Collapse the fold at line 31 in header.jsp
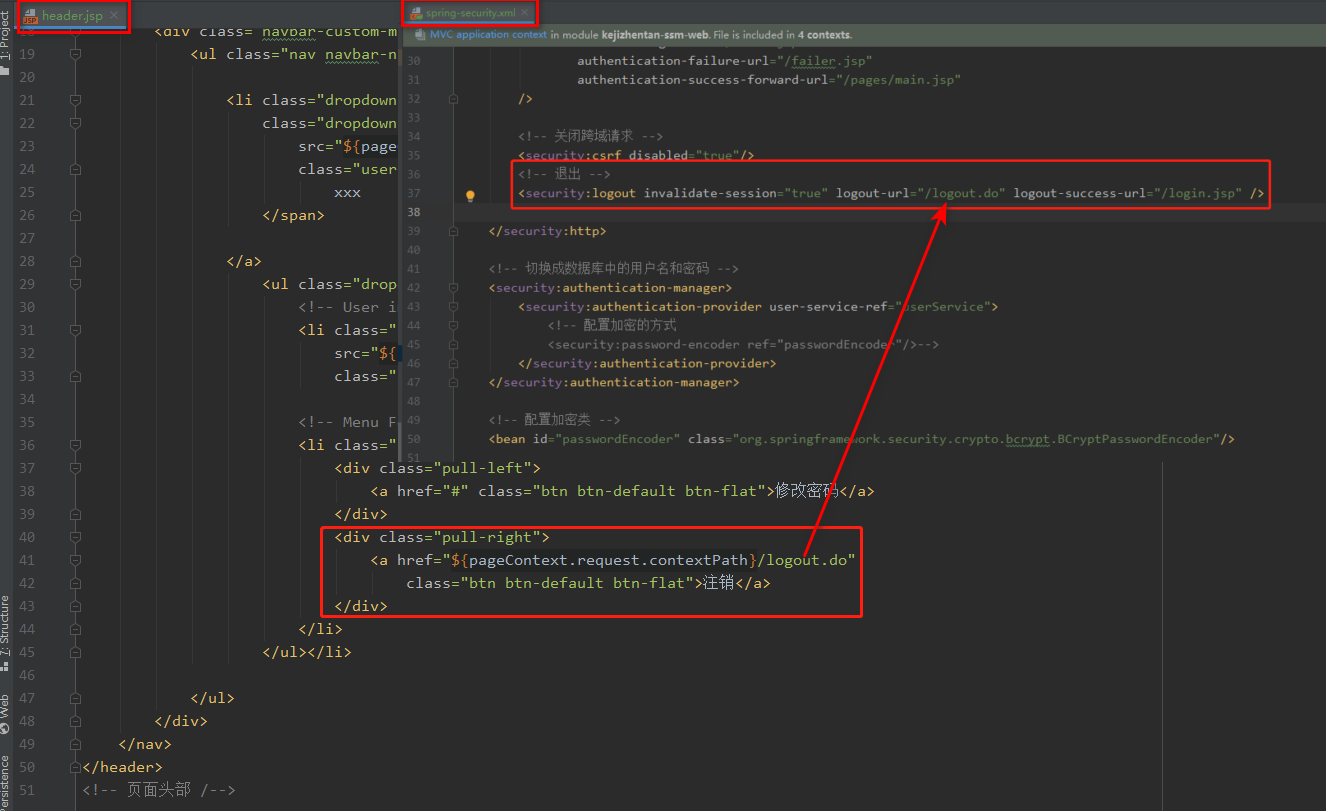The height and width of the screenshot is (811, 1326). (x=75, y=330)
